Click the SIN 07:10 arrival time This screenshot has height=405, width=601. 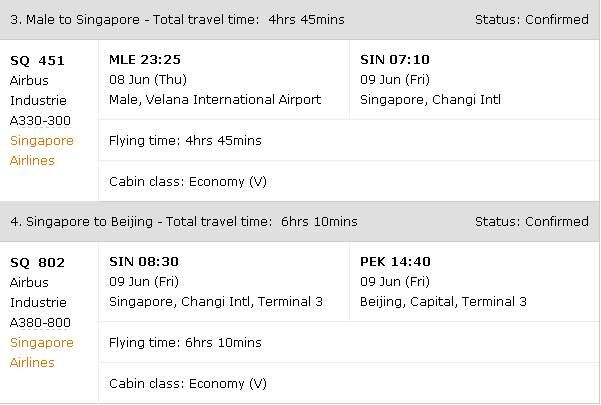pos(395,59)
